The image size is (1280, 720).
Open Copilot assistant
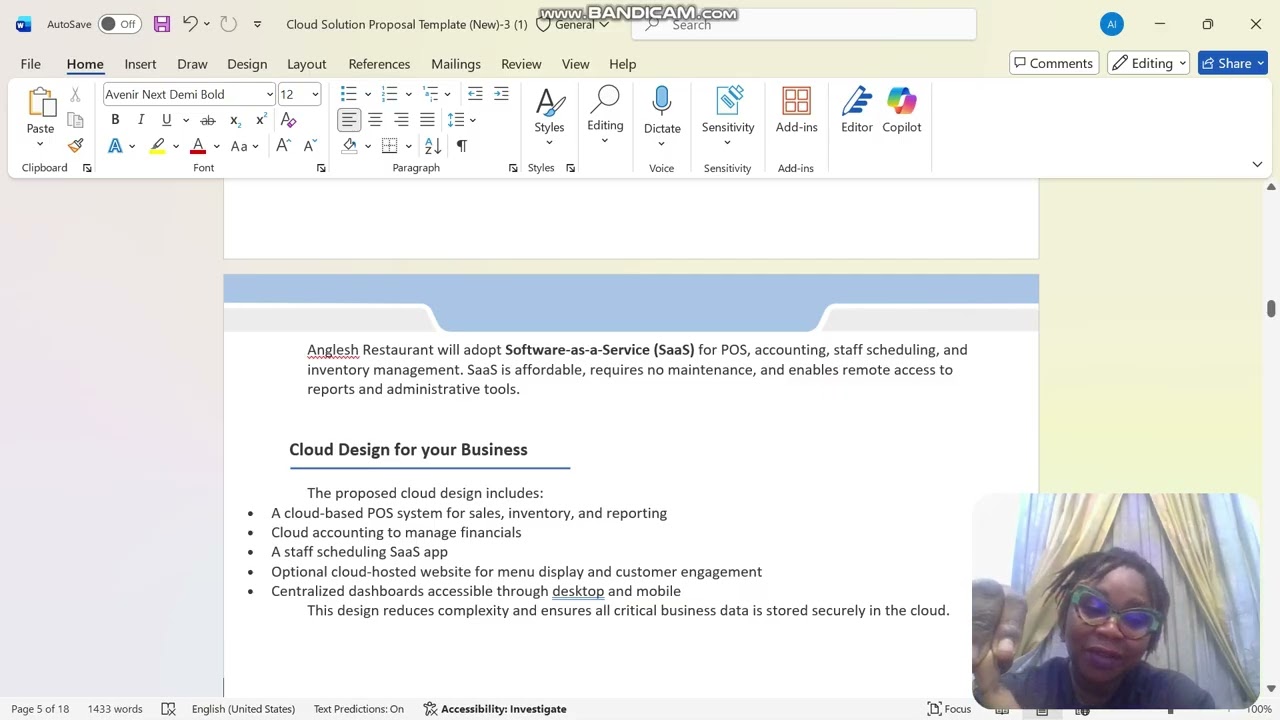point(902,110)
